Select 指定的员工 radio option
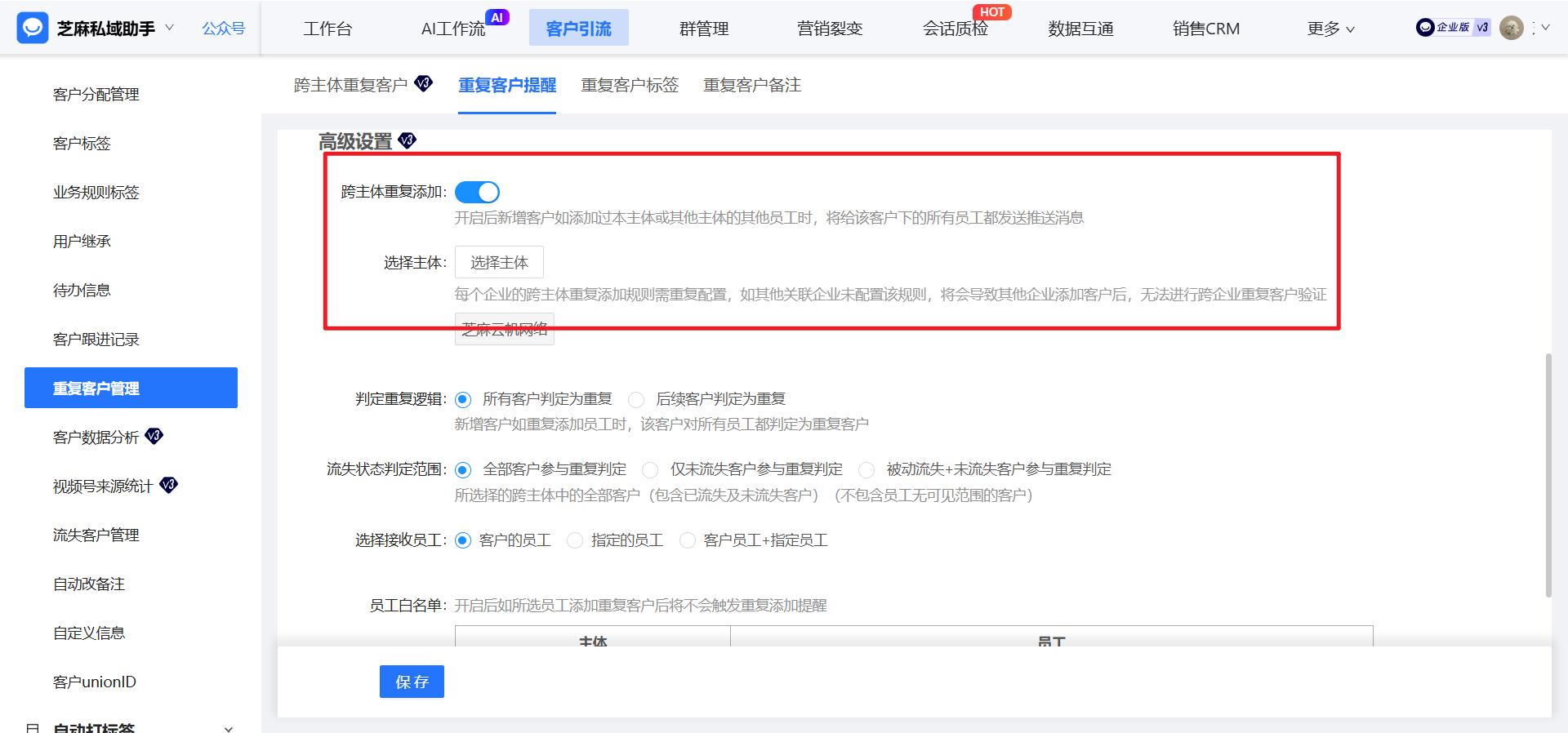 tap(575, 540)
